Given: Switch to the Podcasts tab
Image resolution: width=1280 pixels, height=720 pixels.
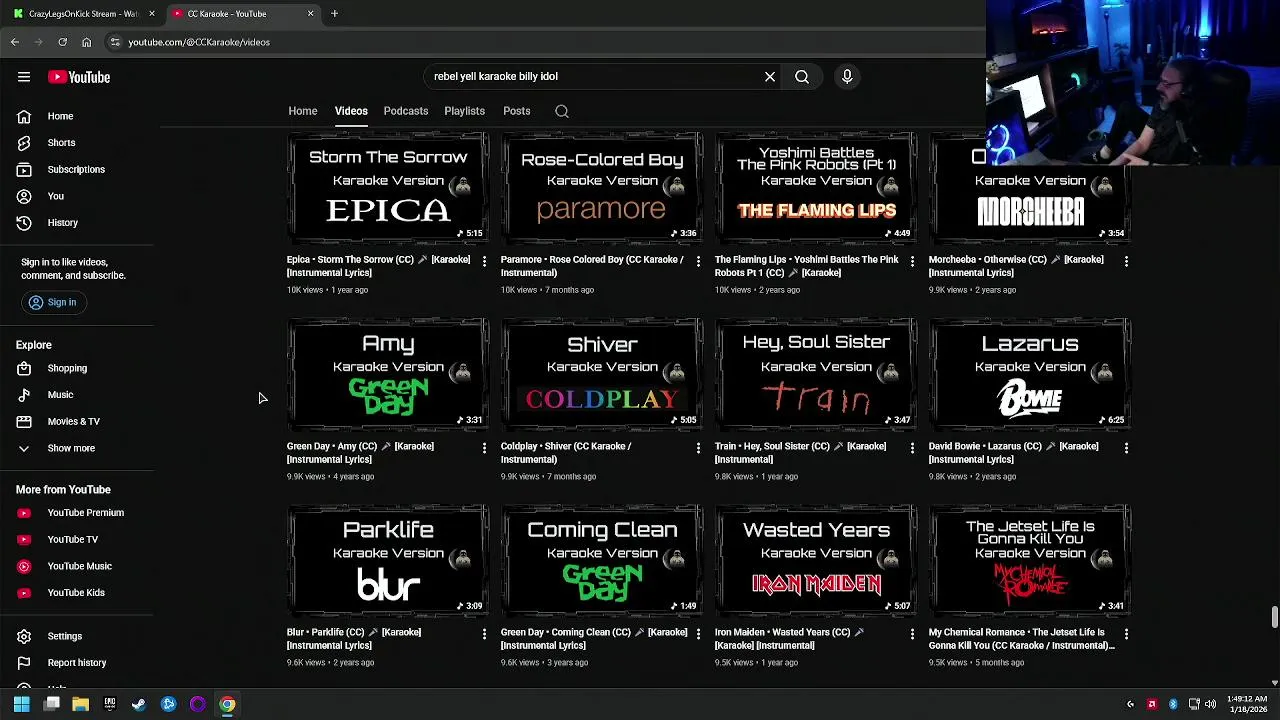Looking at the screenshot, I should coord(406,111).
